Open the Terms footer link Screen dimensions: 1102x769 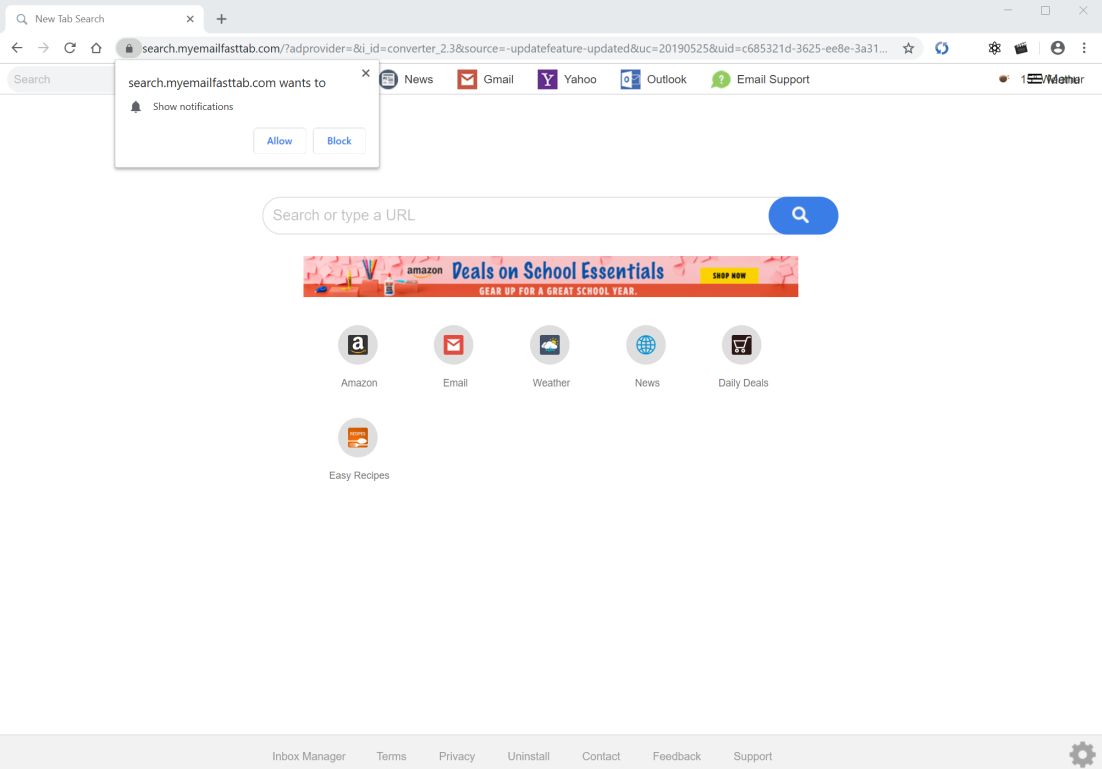tap(391, 756)
